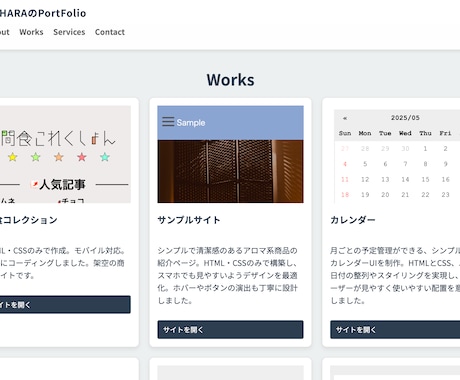Click the Wed column header in calendar
Screen dimensions: 460x380
405,133
